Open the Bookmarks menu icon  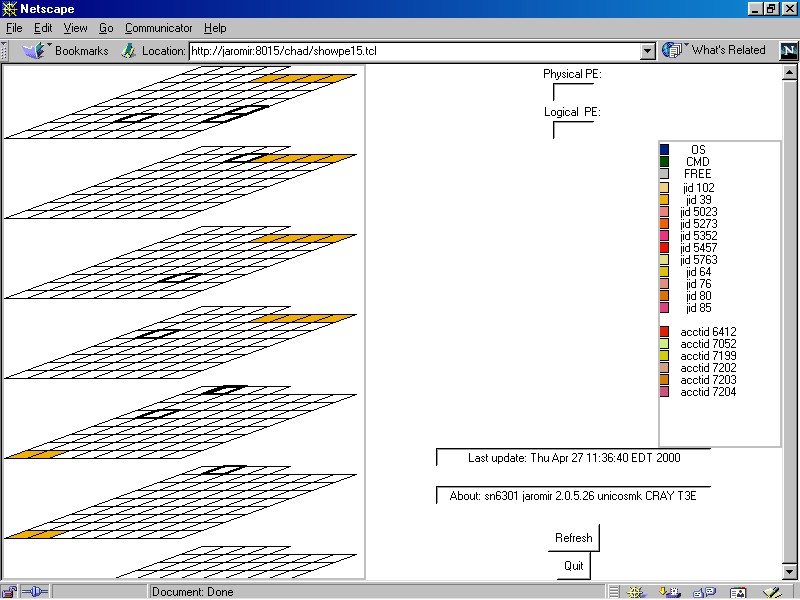(x=35, y=50)
